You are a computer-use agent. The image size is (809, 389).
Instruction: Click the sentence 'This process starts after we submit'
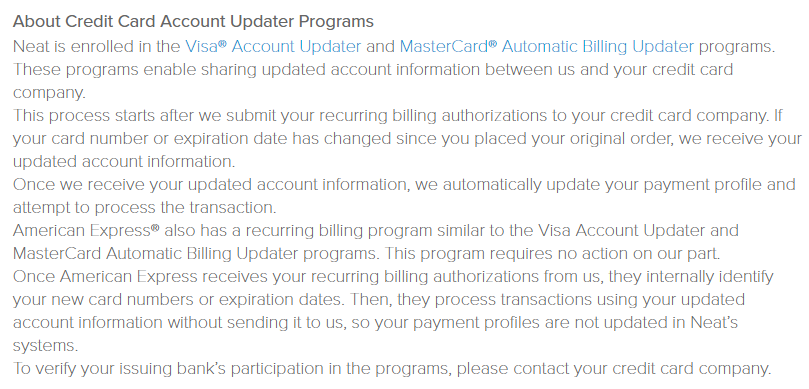point(390,116)
